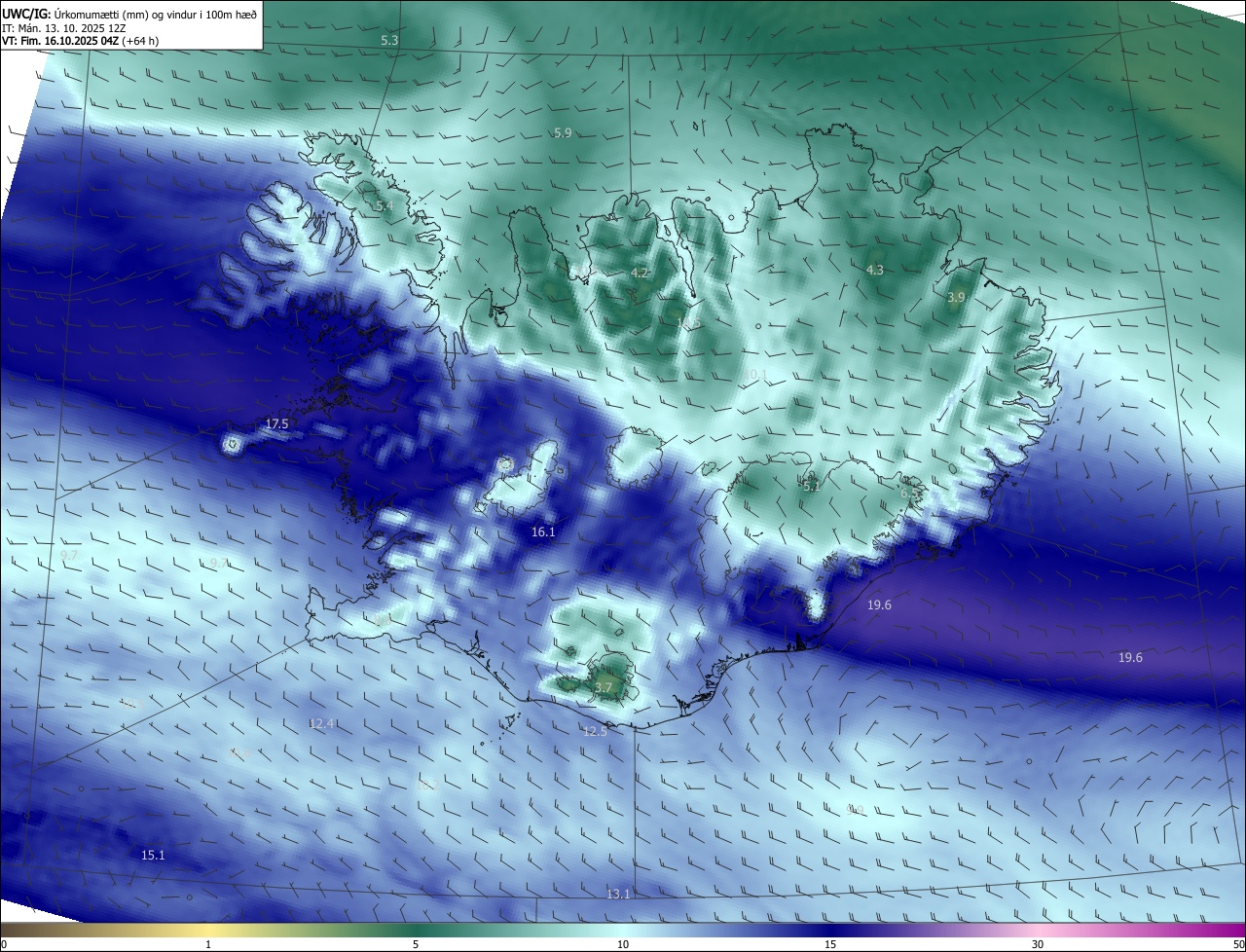Screen dimensions: 1246x952
Task: Click the 0 tick on the color scale
Action: pyautogui.click(x=4, y=944)
